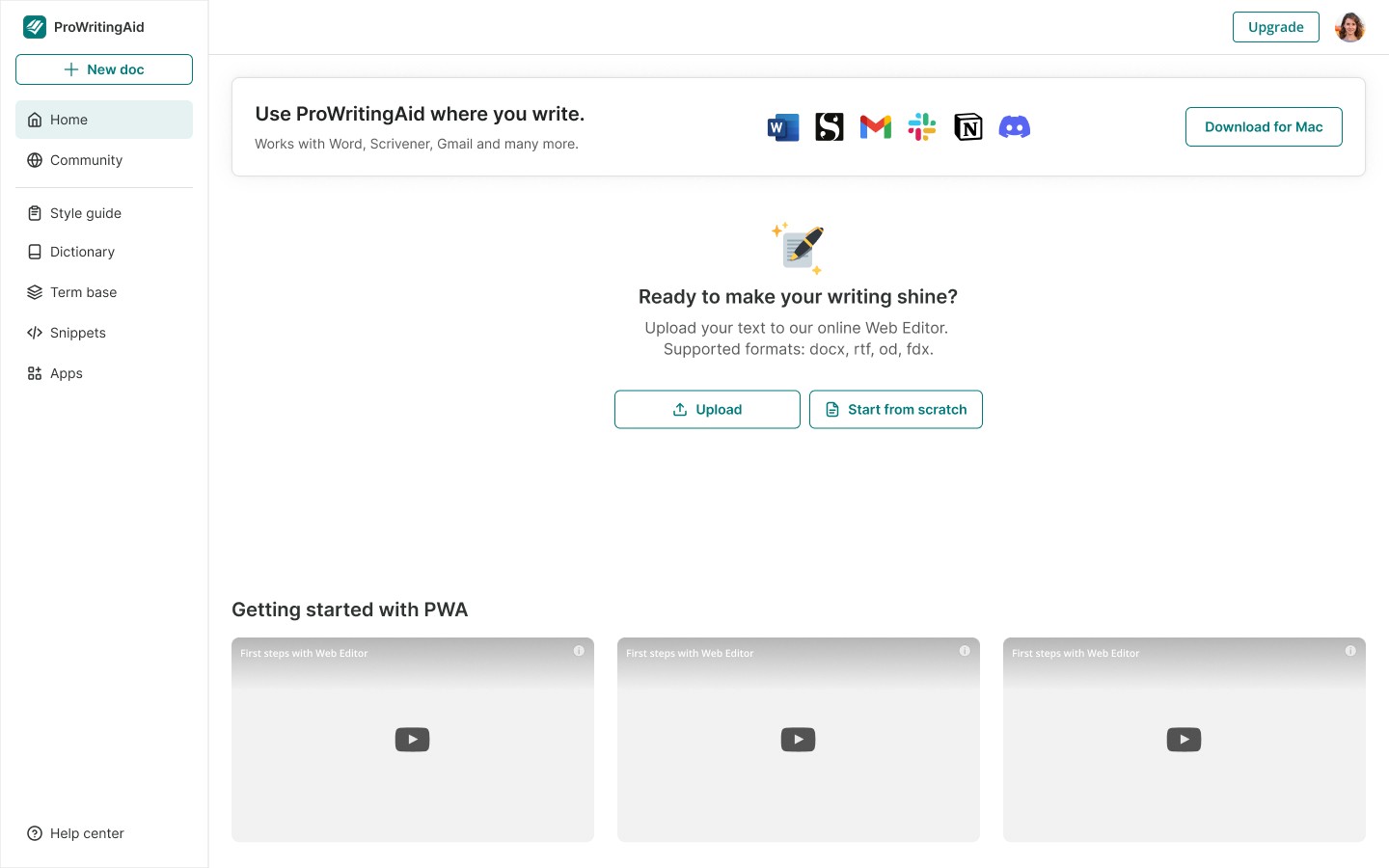Click the Slack icon

coord(922,127)
